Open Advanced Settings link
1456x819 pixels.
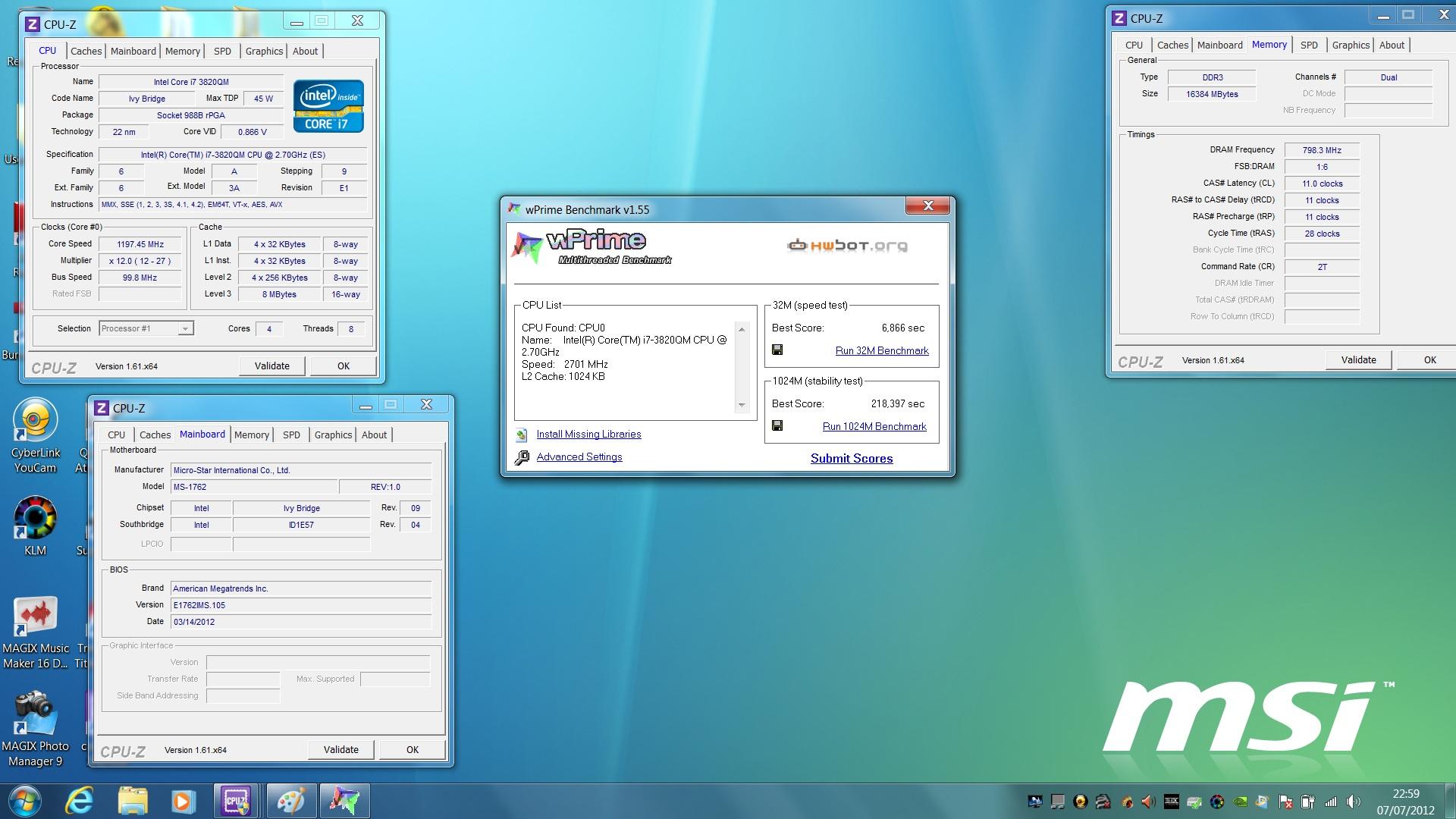coord(579,457)
